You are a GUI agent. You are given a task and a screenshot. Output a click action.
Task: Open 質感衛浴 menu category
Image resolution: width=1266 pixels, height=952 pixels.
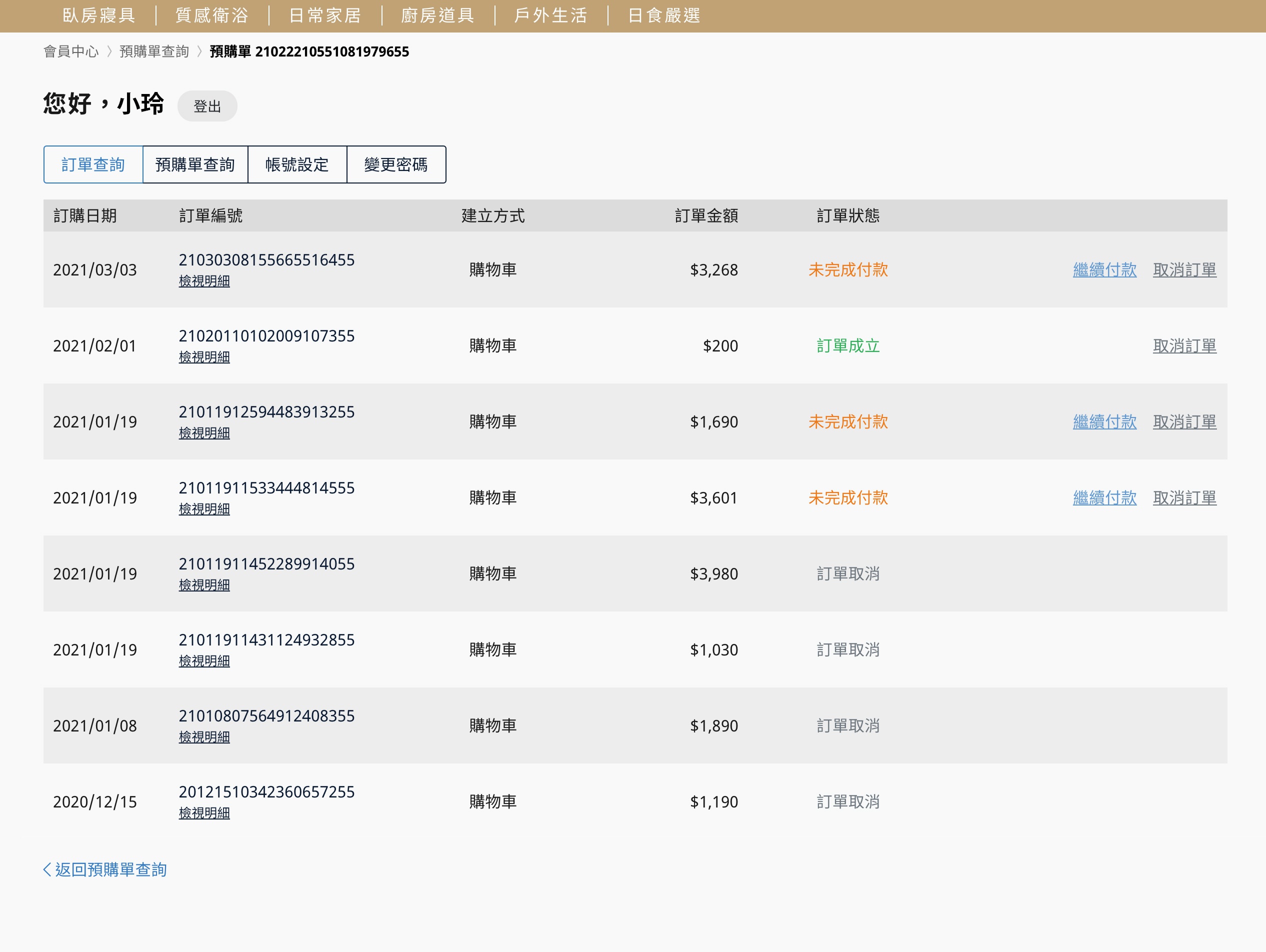(x=212, y=15)
